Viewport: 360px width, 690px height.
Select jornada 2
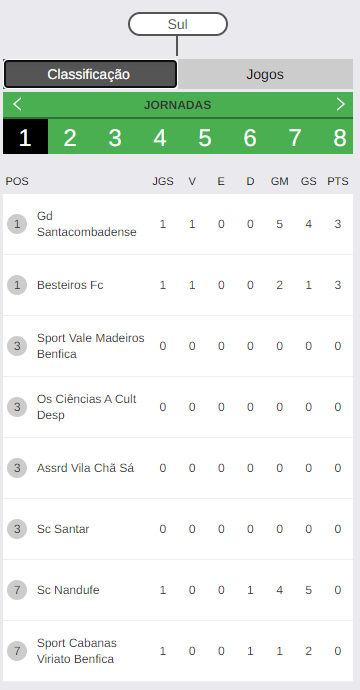pos(70,137)
